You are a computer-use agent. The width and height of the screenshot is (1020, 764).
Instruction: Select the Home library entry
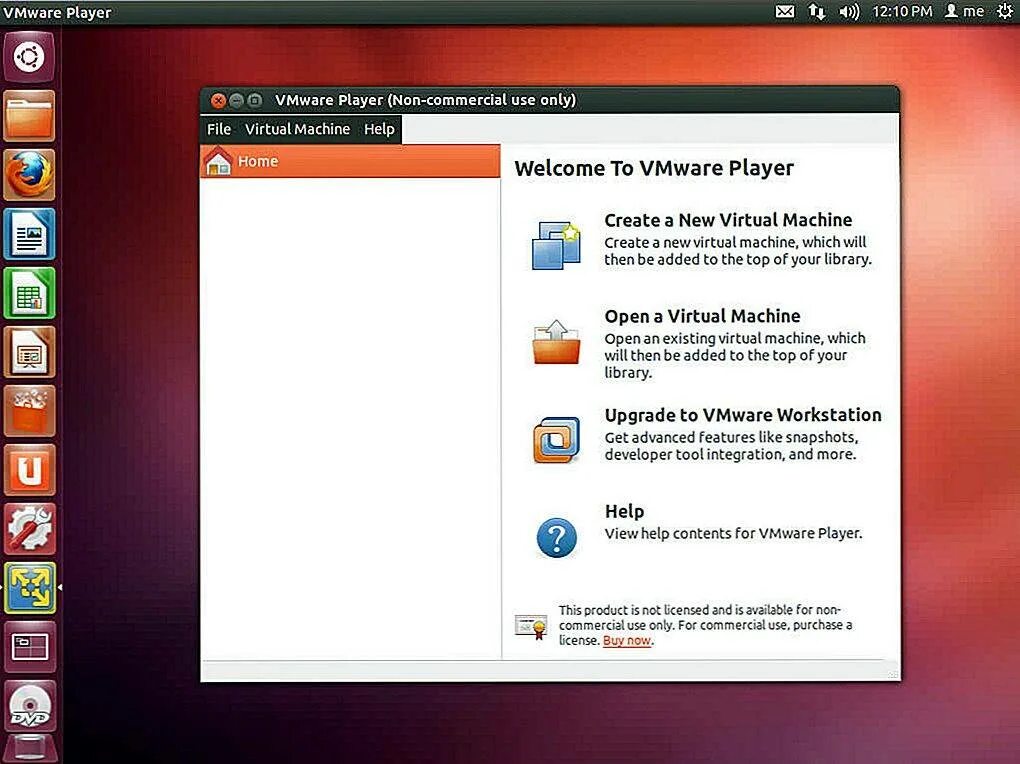350,161
